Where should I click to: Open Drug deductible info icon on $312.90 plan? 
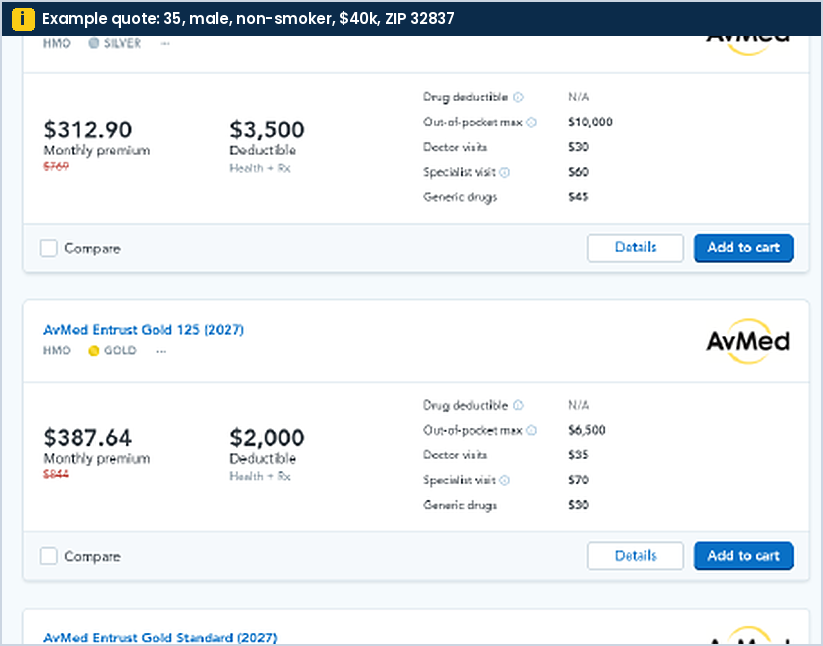point(518,97)
